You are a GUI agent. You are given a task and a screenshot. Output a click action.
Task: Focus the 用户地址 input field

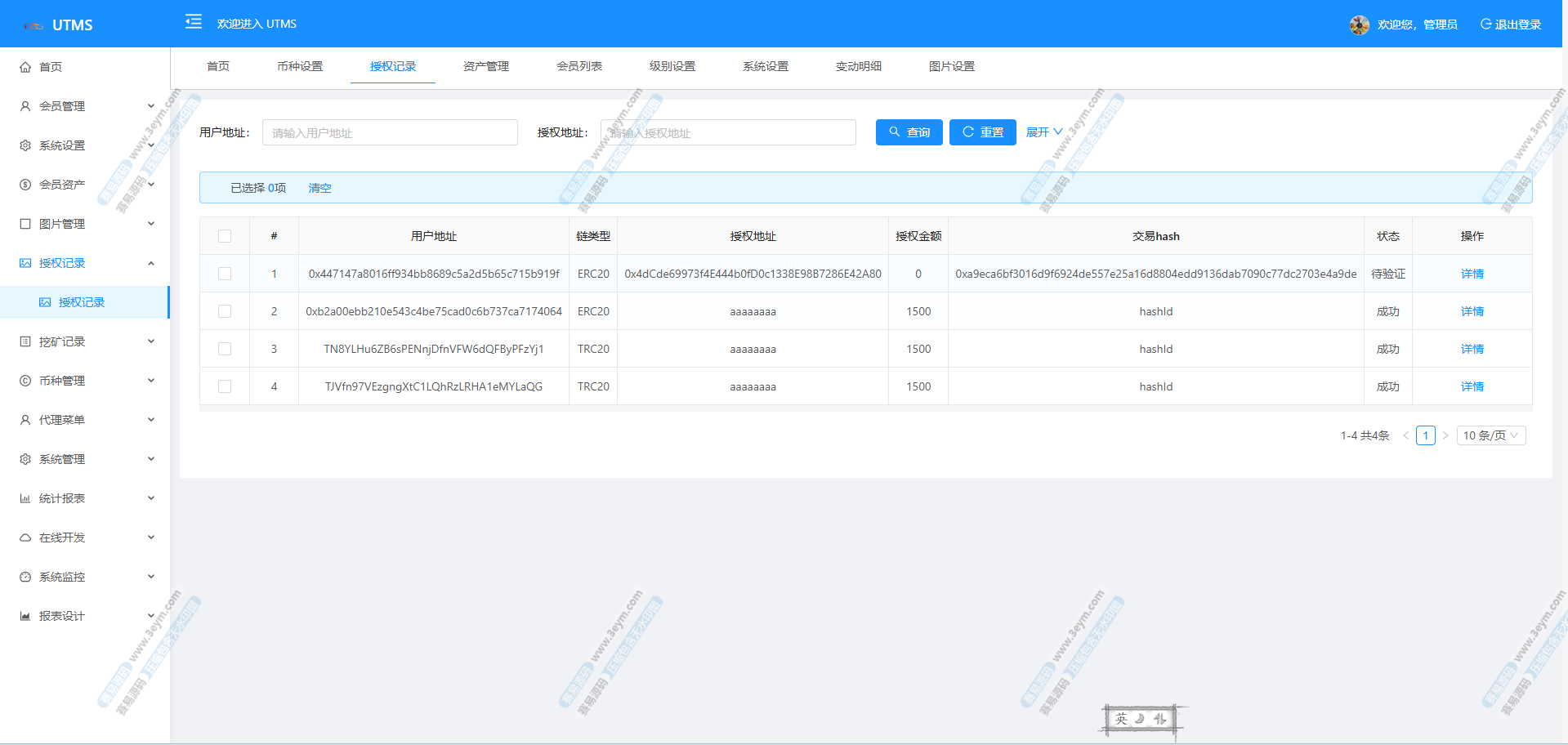point(390,132)
